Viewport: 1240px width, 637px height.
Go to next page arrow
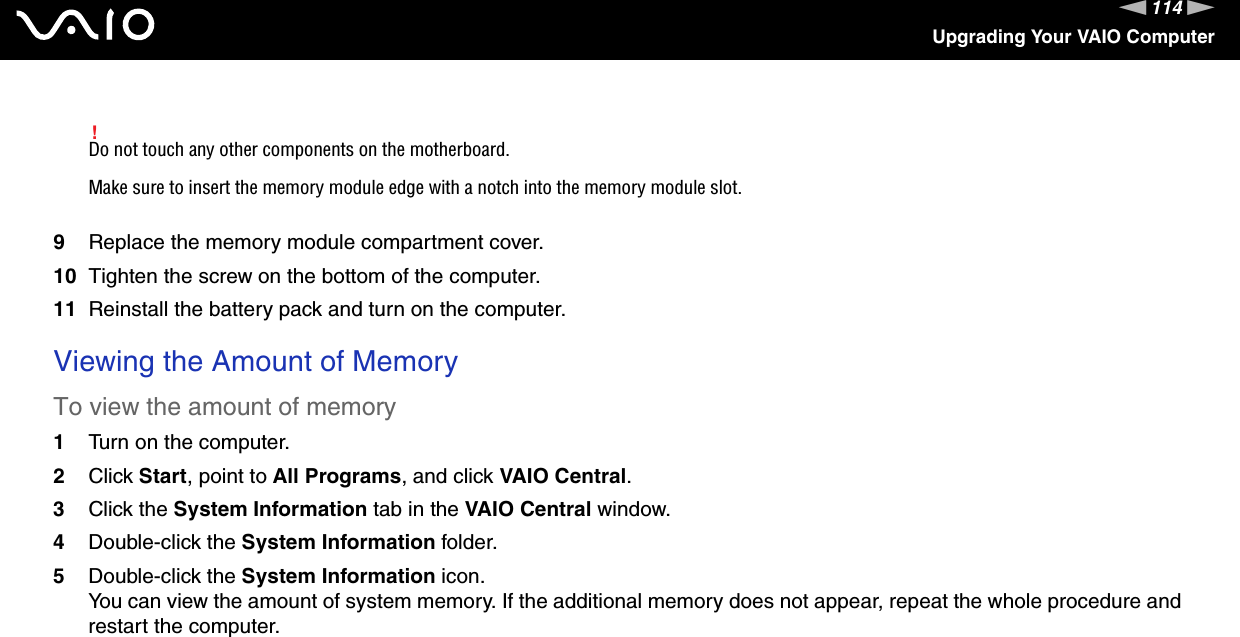point(1202,9)
